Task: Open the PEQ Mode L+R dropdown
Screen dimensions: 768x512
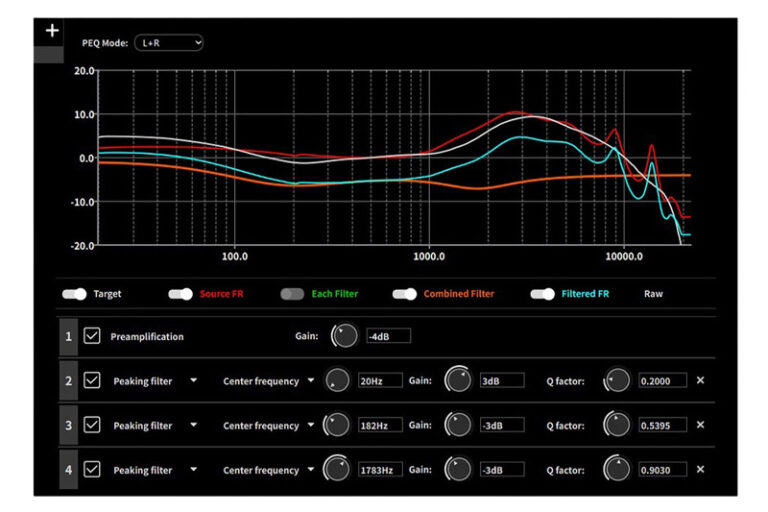Action: [169, 43]
